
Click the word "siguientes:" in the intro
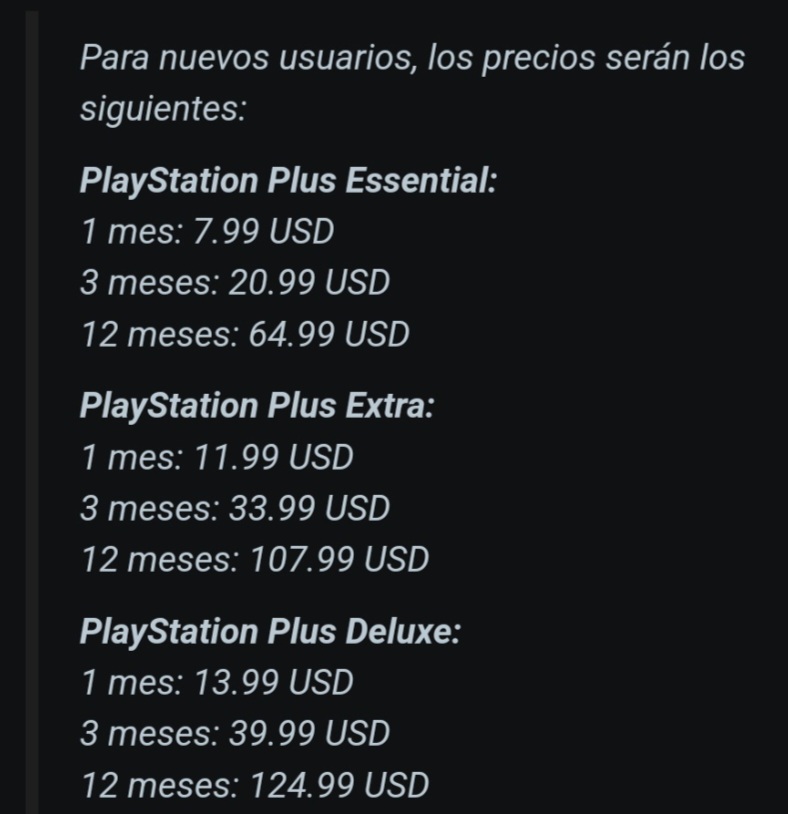[x=163, y=110]
